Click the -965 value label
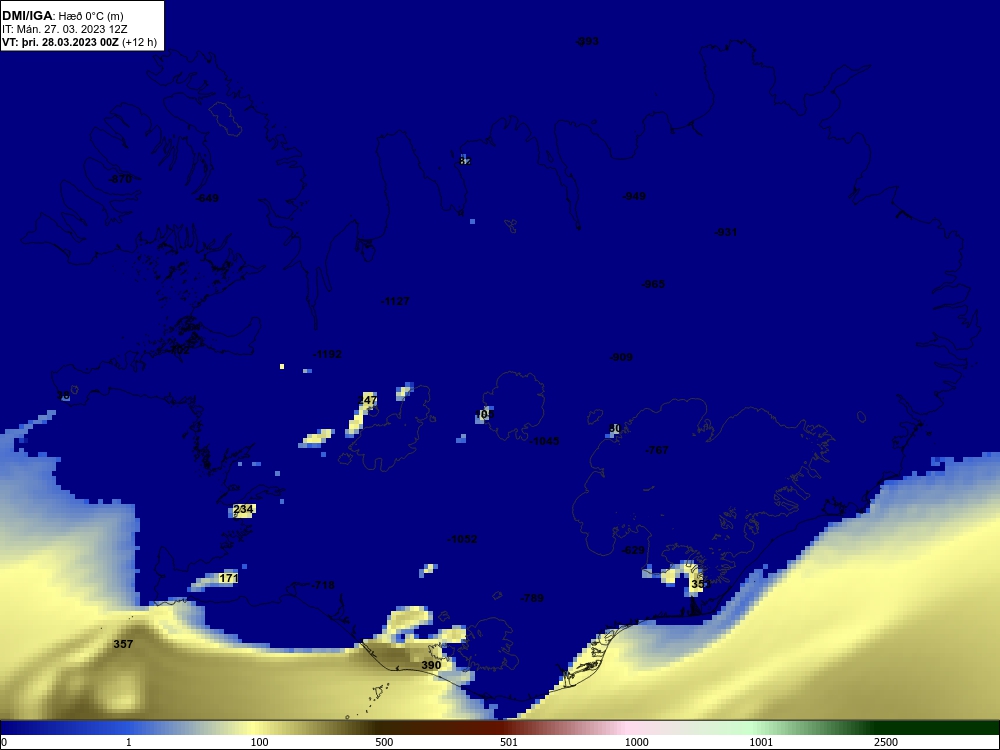This screenshot has width=1000, height=750. (653, 284)
